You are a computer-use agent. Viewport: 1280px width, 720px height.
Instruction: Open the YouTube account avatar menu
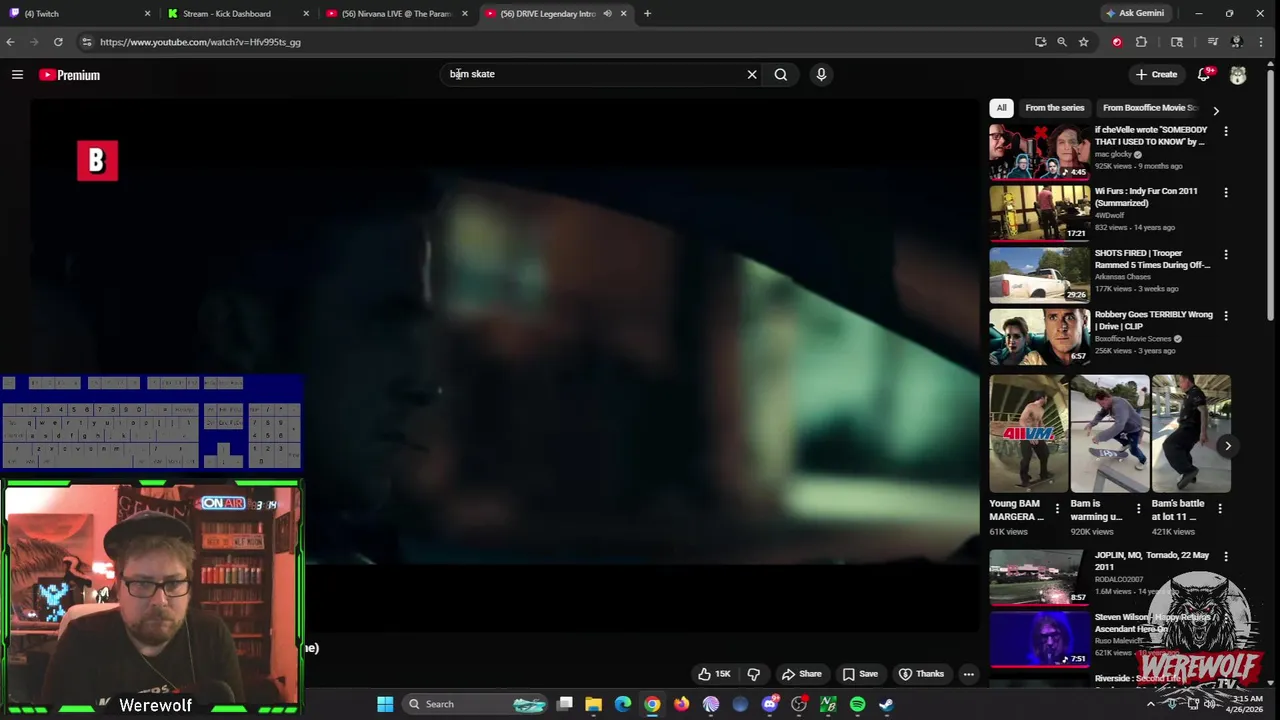(x=1238, y=75)
